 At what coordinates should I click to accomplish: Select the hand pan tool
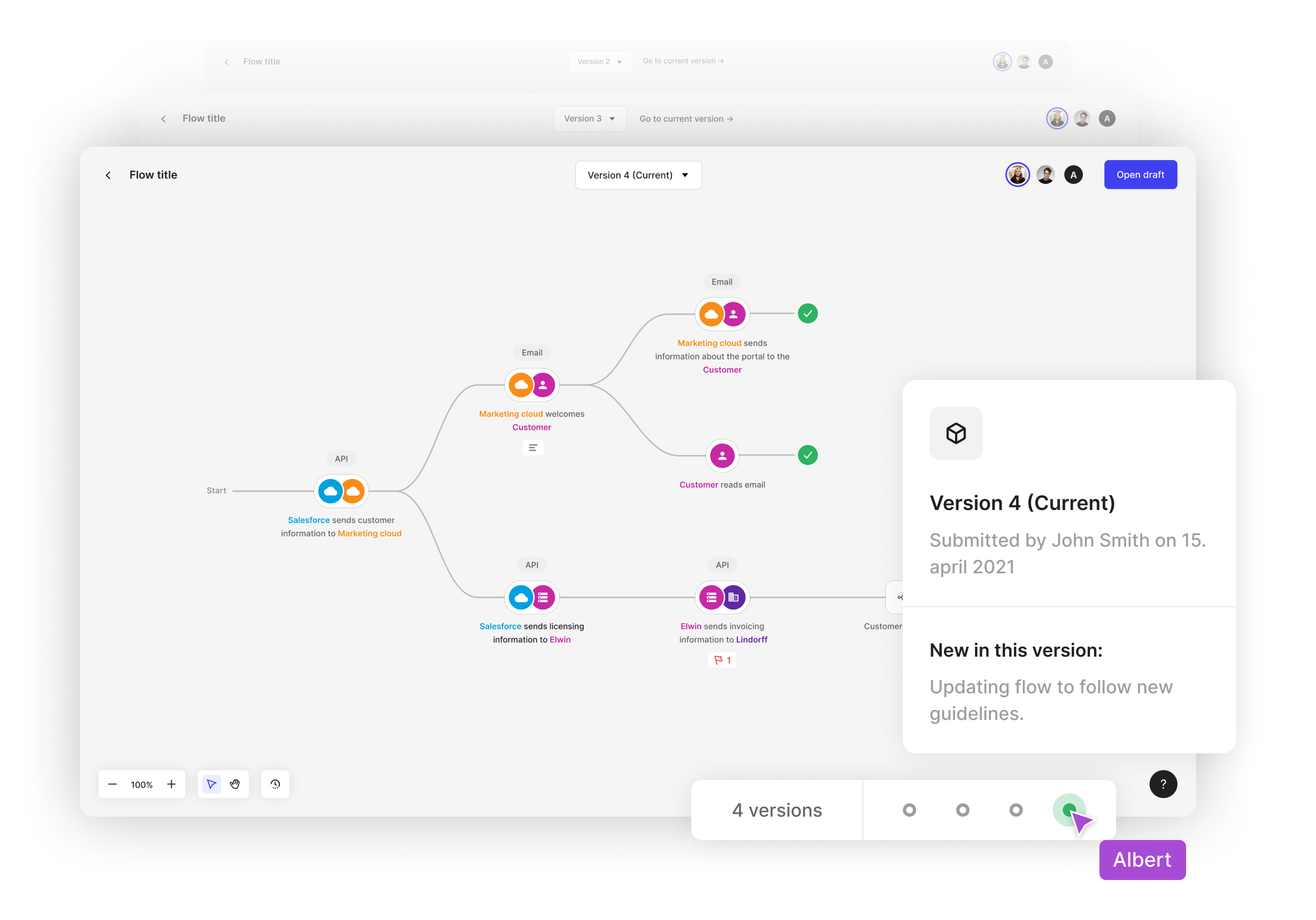[x=235, y=784]
